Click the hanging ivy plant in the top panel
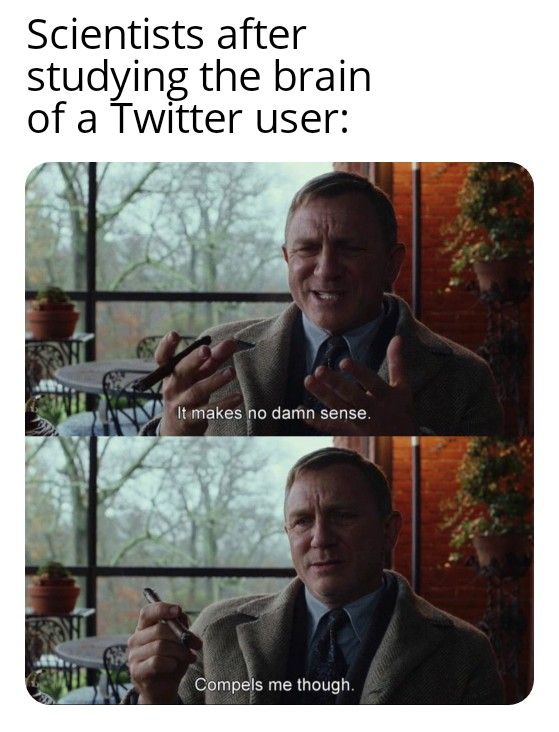 [x=491, y=219]
